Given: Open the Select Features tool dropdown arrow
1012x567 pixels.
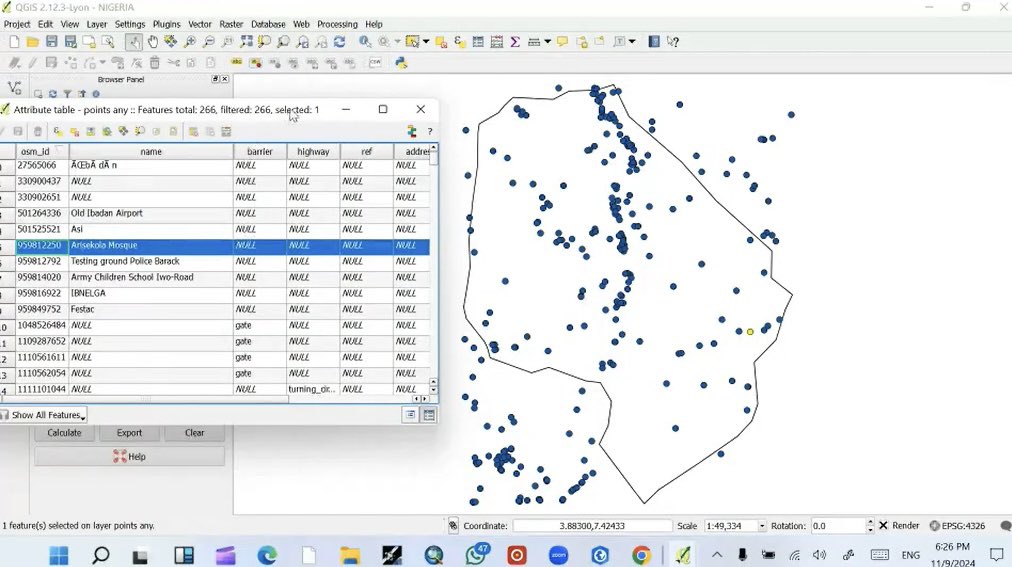Looking at the screenshot, I should coord(426,42).
